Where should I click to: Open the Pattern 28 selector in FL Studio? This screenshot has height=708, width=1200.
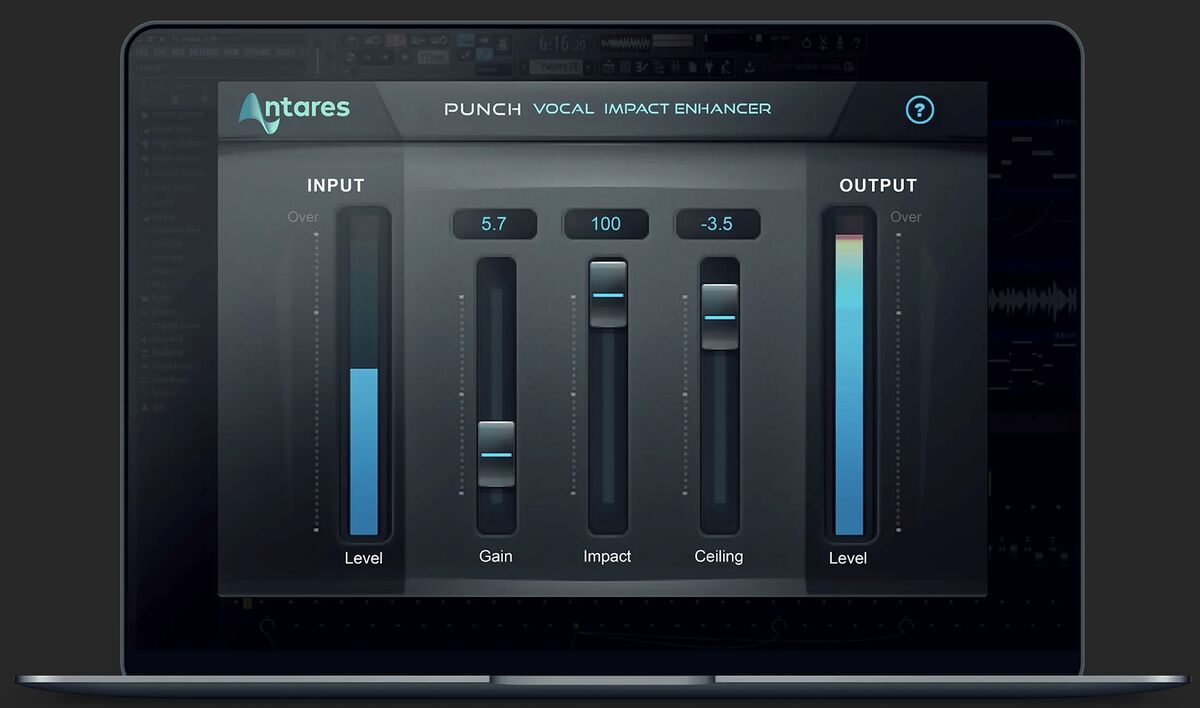tap(558, 67)
